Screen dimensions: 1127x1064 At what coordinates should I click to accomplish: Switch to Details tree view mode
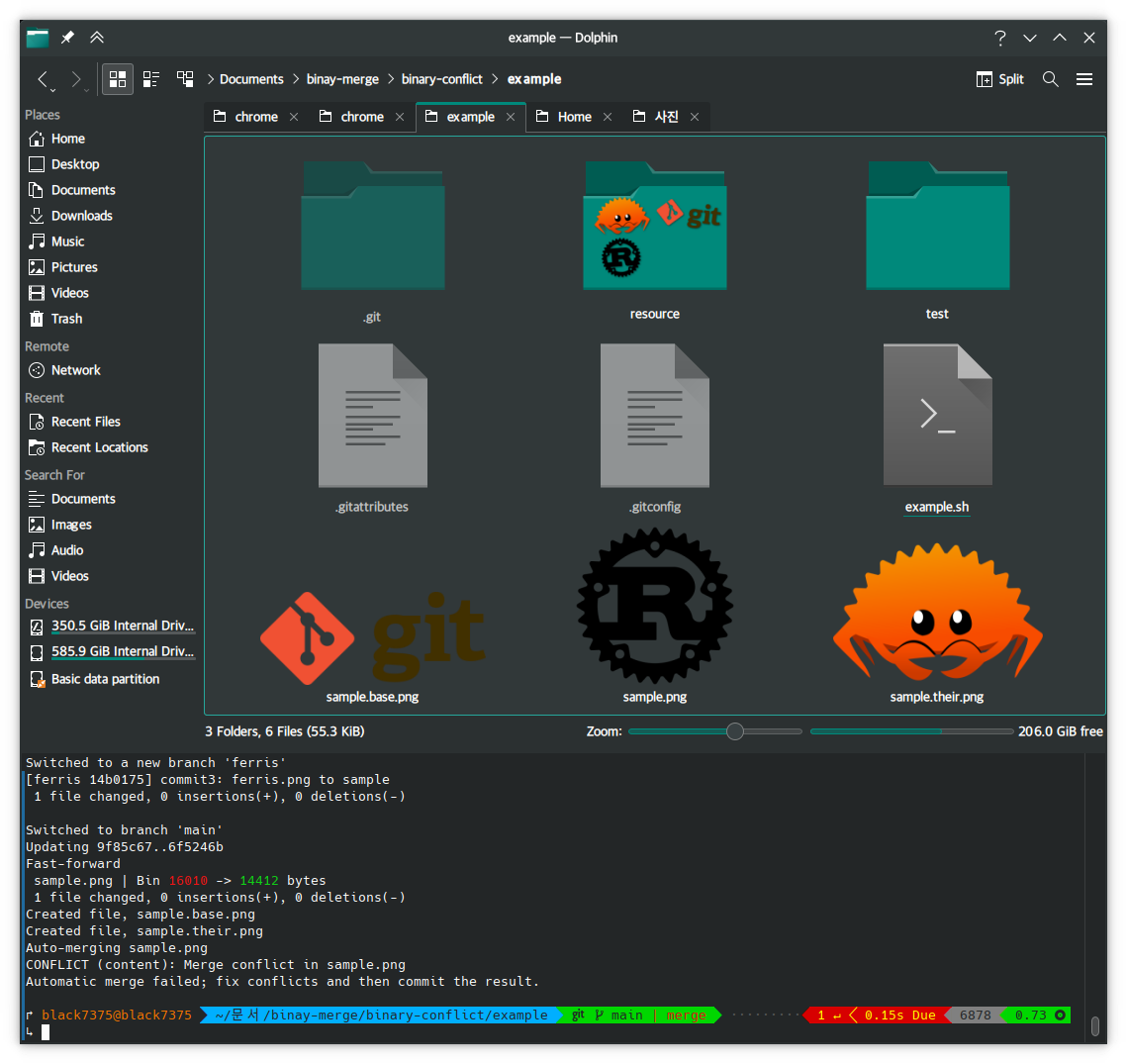[x=185, y=79]
